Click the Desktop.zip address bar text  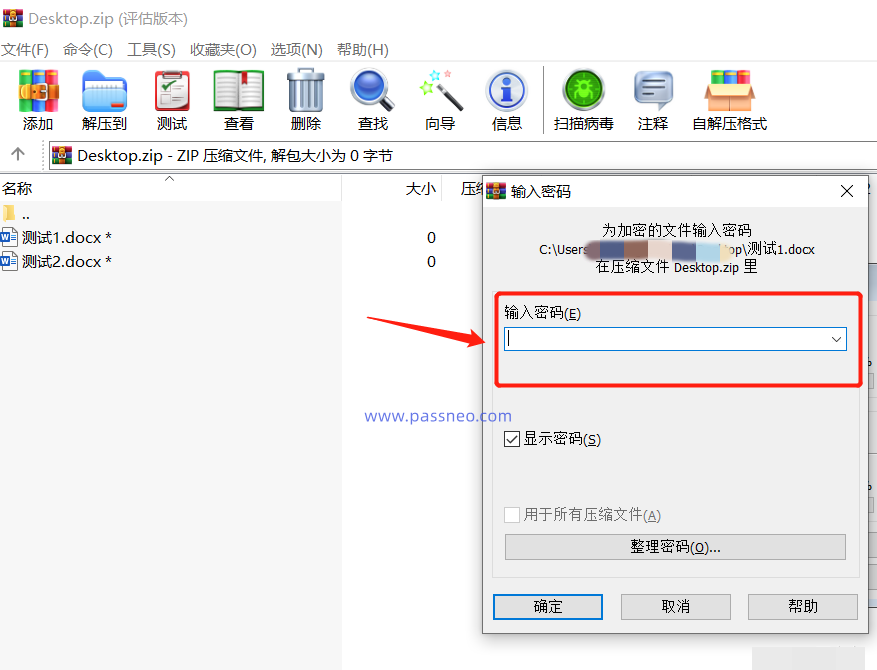[235, 155]
